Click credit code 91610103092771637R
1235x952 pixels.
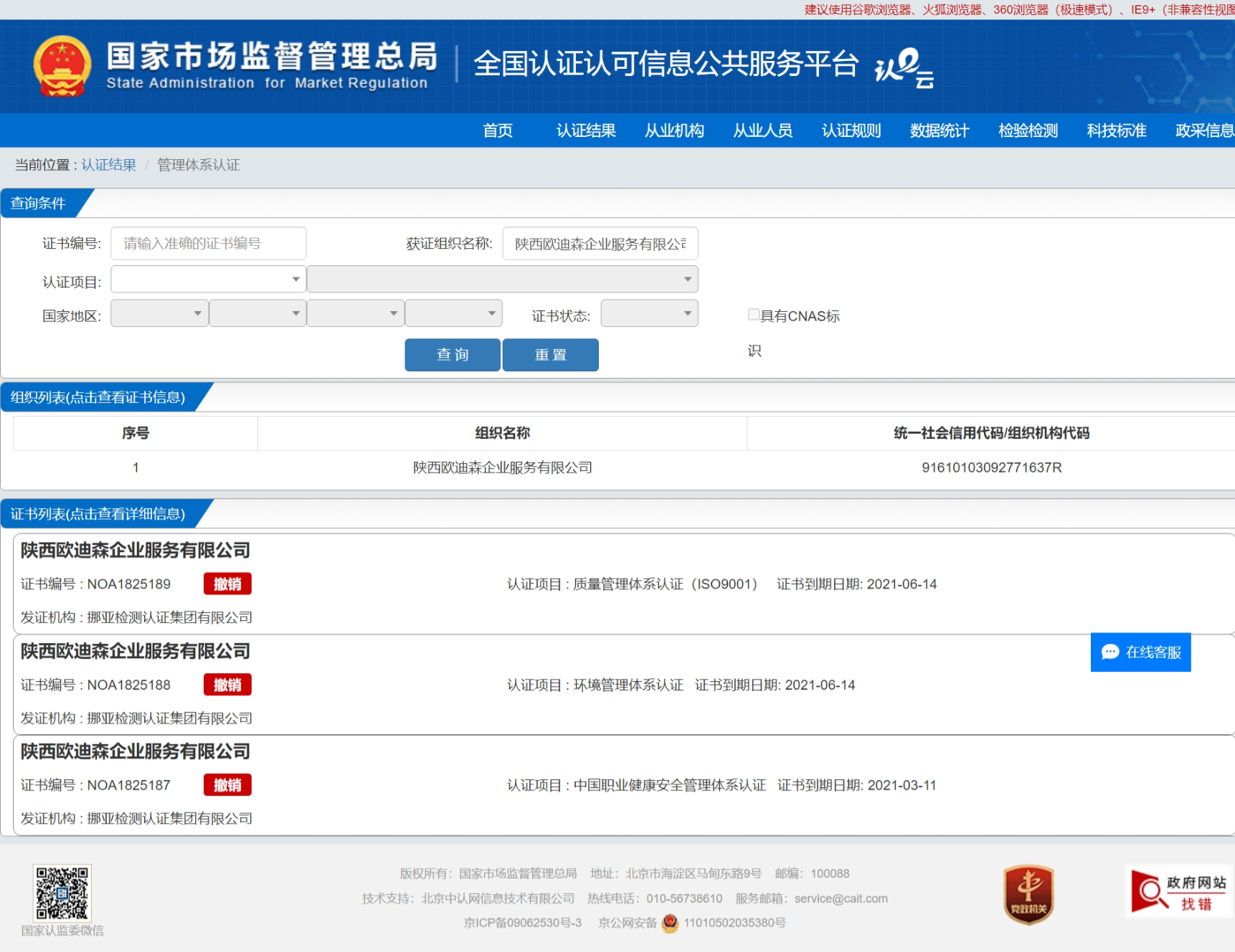coord(991,467)
